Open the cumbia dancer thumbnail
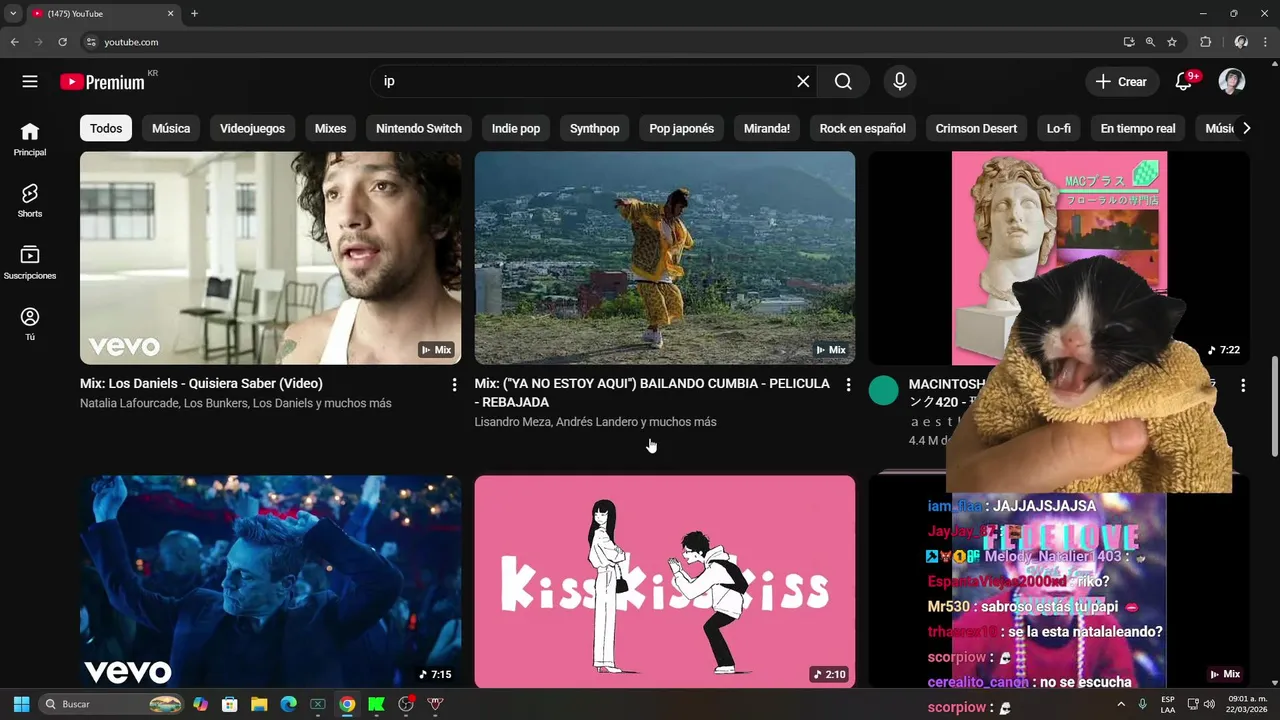 pyautogui.click(x=665, y=258)
